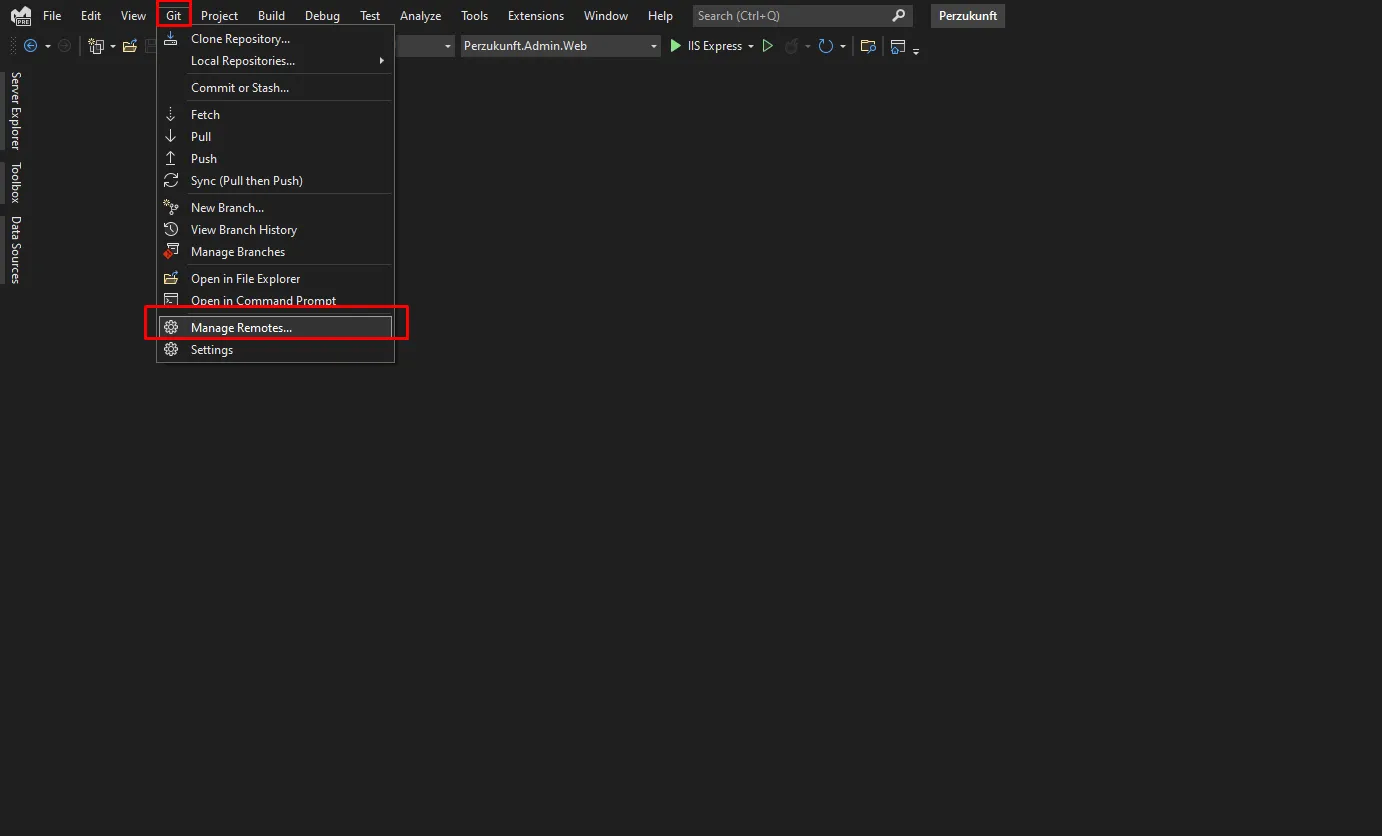
Task: Open View Branch History
Action: [x=275, y=230]
